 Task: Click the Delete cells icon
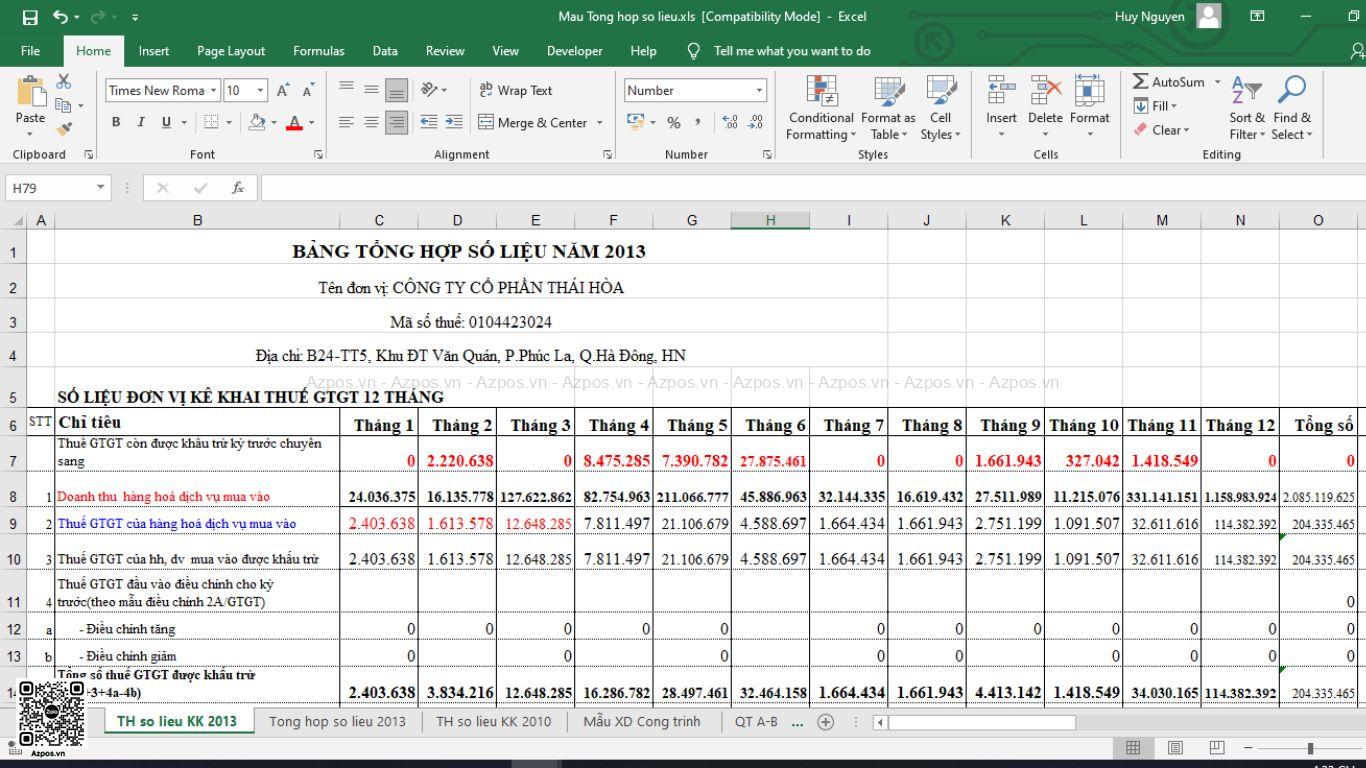1045,91
